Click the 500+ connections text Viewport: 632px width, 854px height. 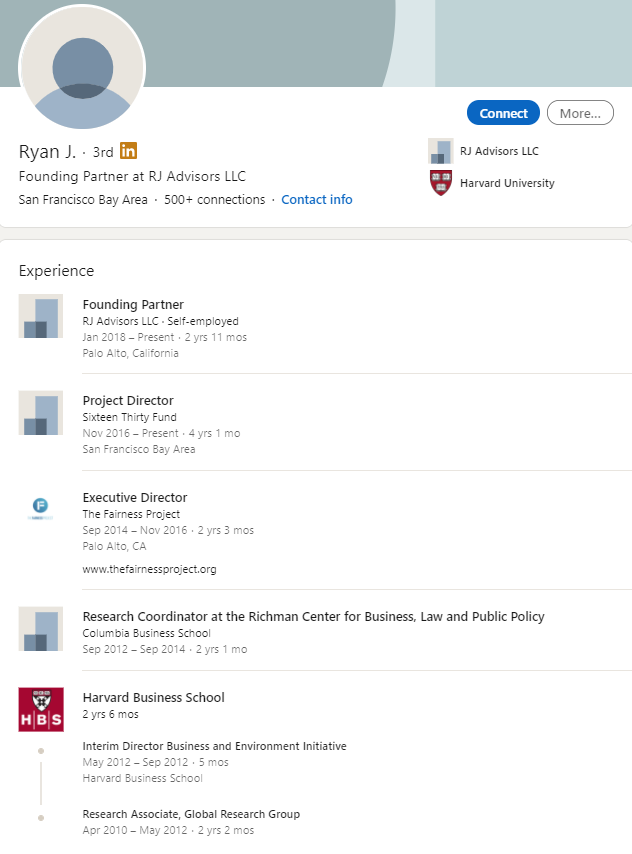[215, 200]
